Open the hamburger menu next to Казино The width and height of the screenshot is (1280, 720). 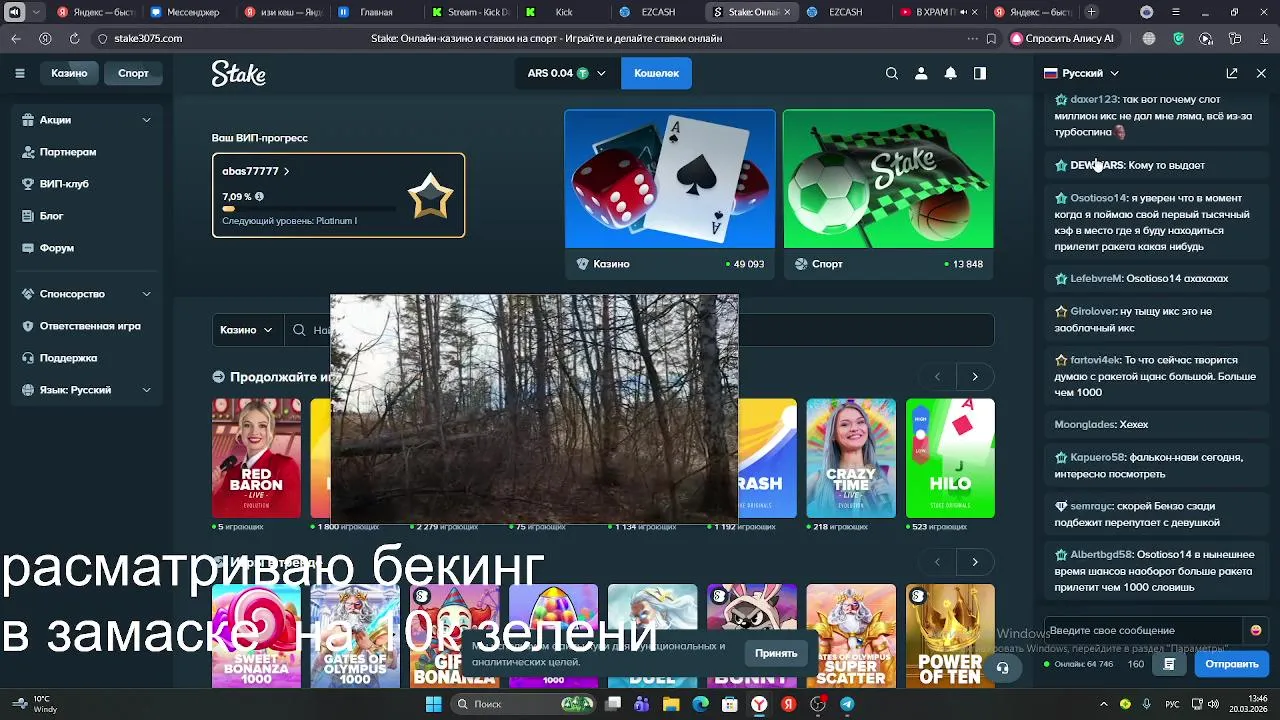point(19,73)
